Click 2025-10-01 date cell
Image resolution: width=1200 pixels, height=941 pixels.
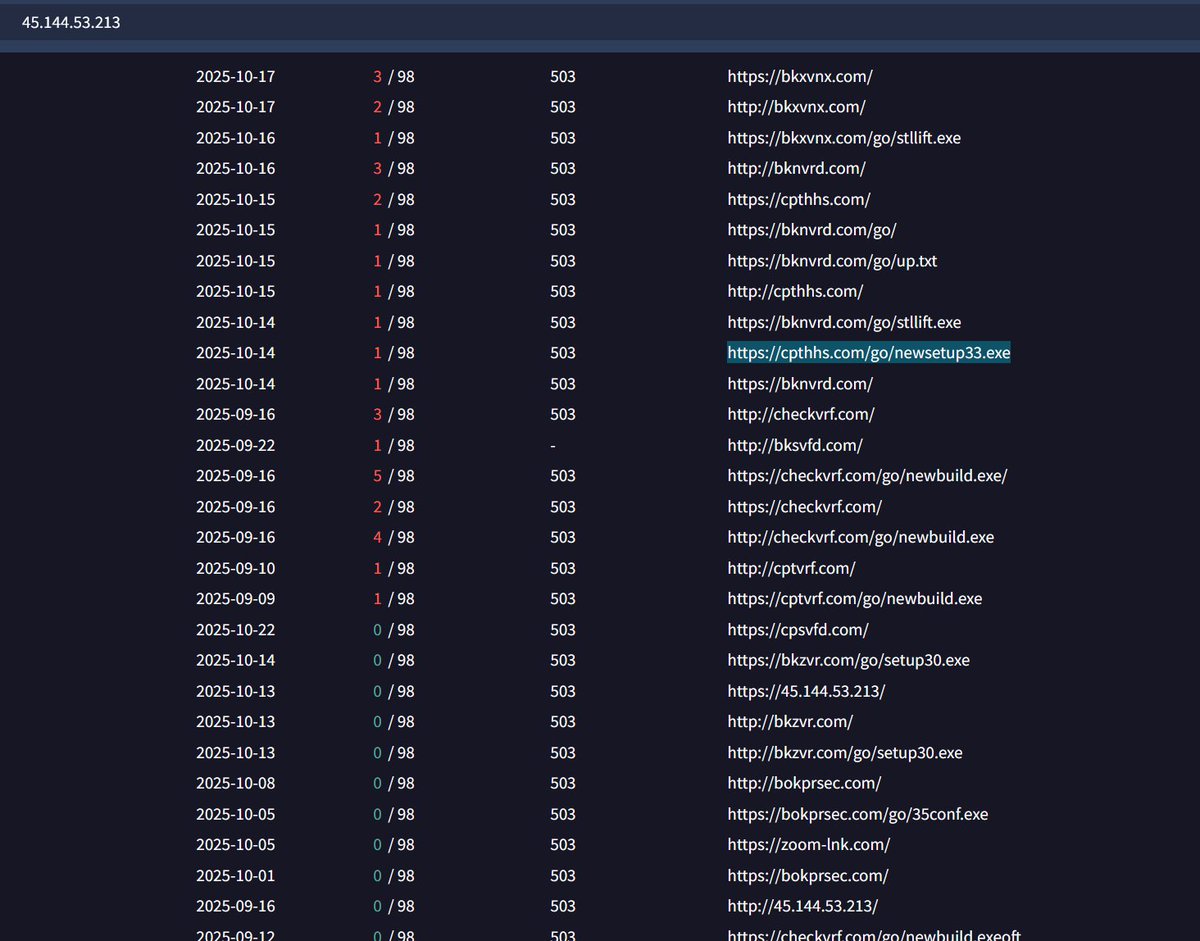[x=236, y=876]
